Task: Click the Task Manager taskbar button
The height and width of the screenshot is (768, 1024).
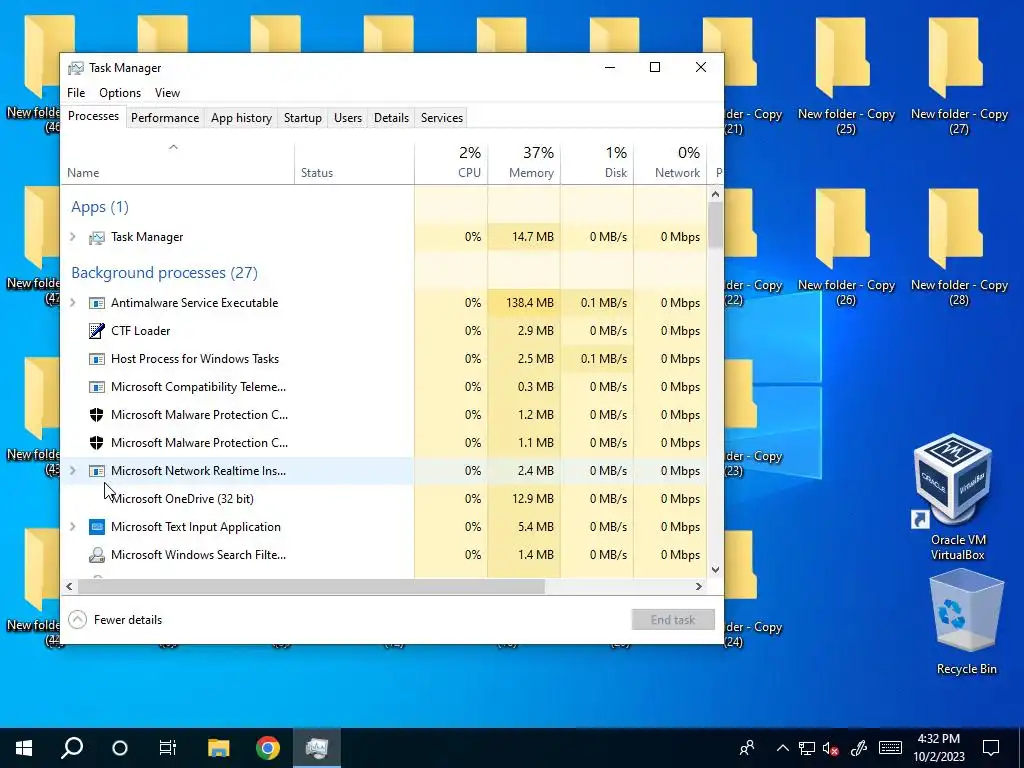Action: tap(317, 748)
